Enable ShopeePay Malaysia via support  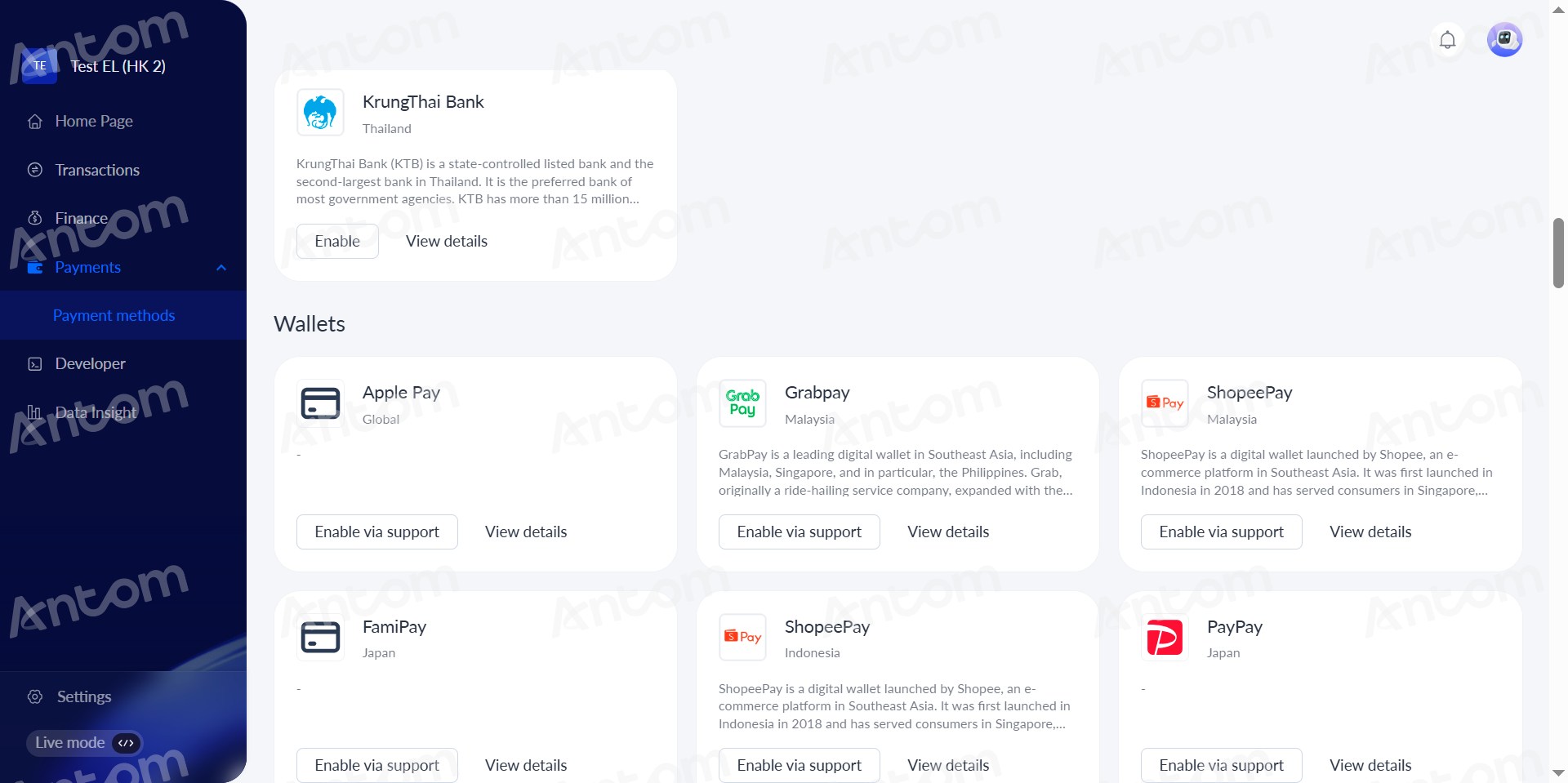pyautogui.click(x=1221, y=532)
